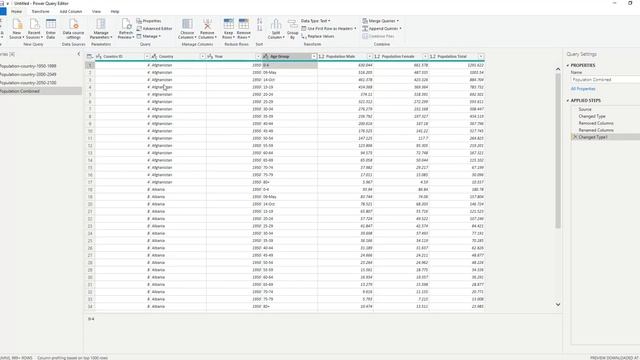Click Replace Values
This screenshot has height=360, width=640.
tap(318, 36)
